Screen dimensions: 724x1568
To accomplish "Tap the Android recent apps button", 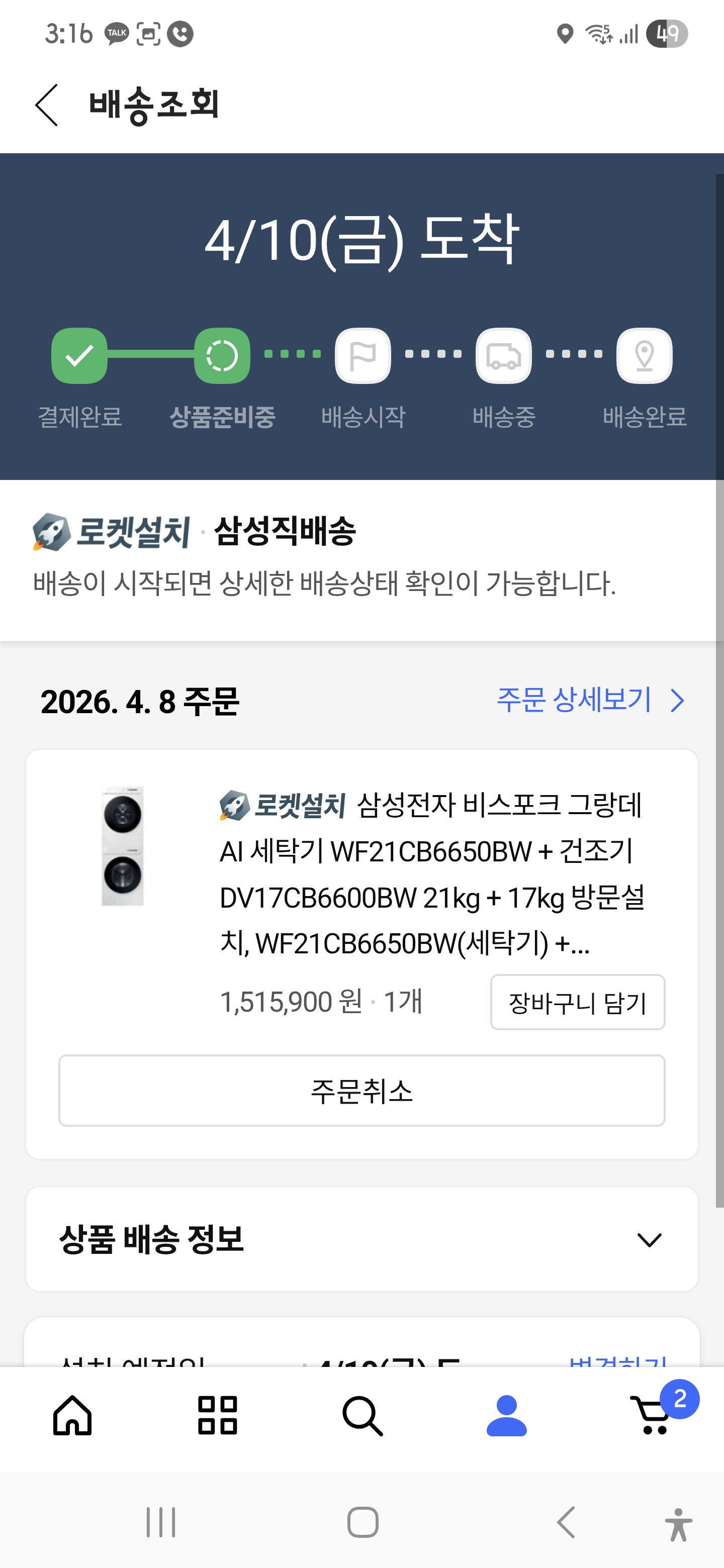I will tap(161, 1522).
